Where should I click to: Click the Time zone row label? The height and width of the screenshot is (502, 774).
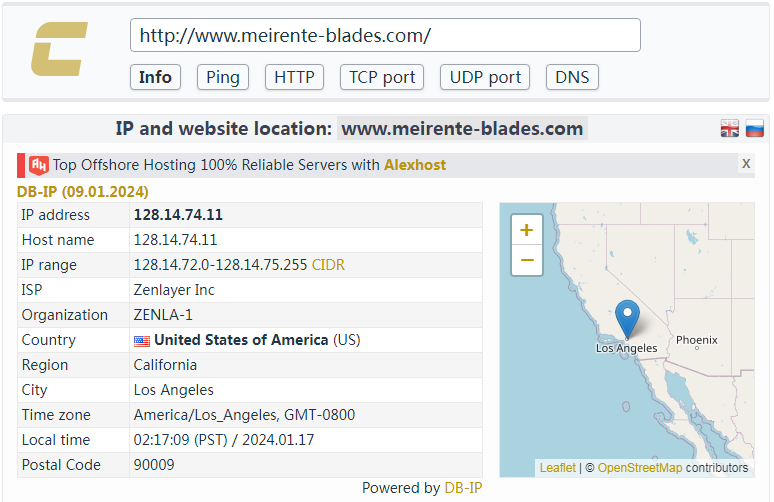point(56,415)
